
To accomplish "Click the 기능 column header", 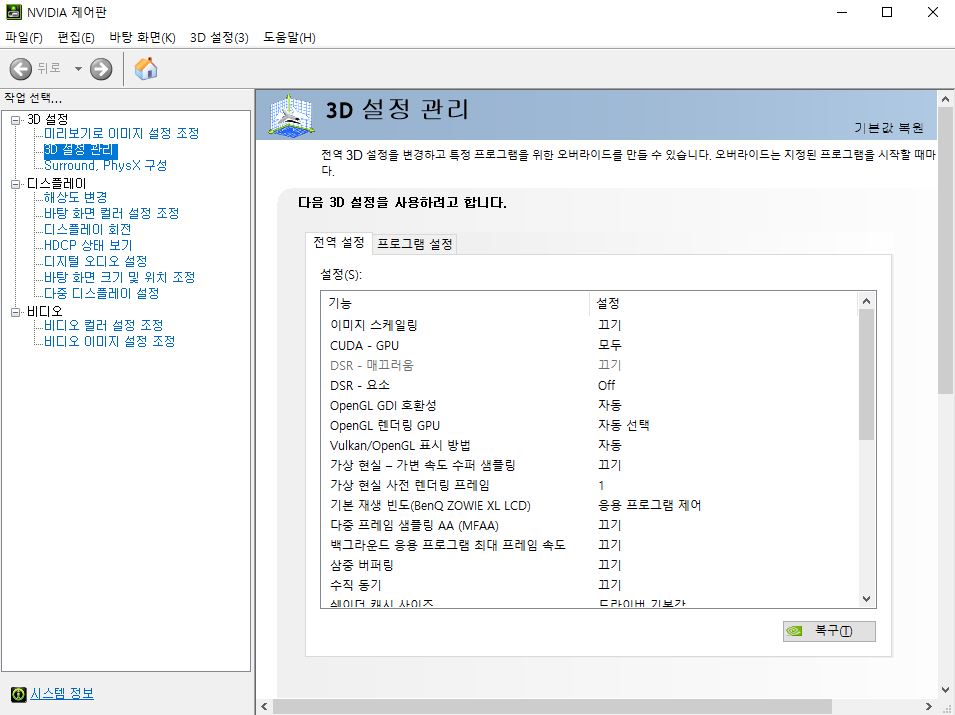I will coord(455,303).
